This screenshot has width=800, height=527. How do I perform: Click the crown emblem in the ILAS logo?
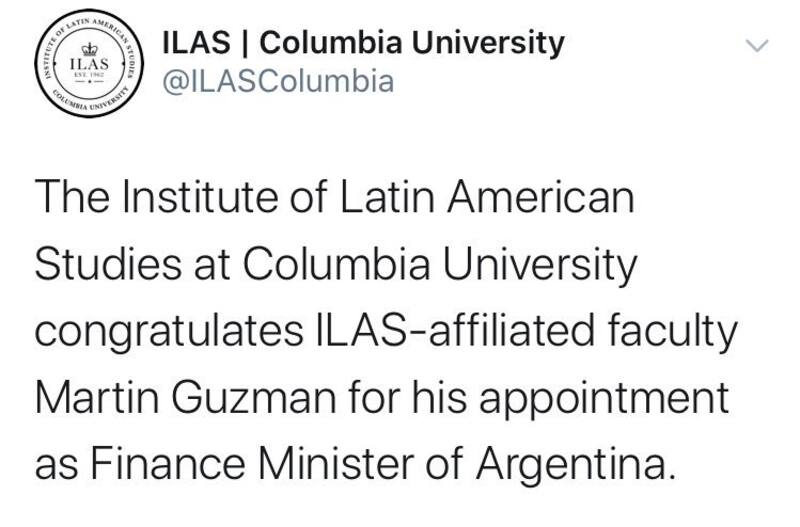[90, 49]
